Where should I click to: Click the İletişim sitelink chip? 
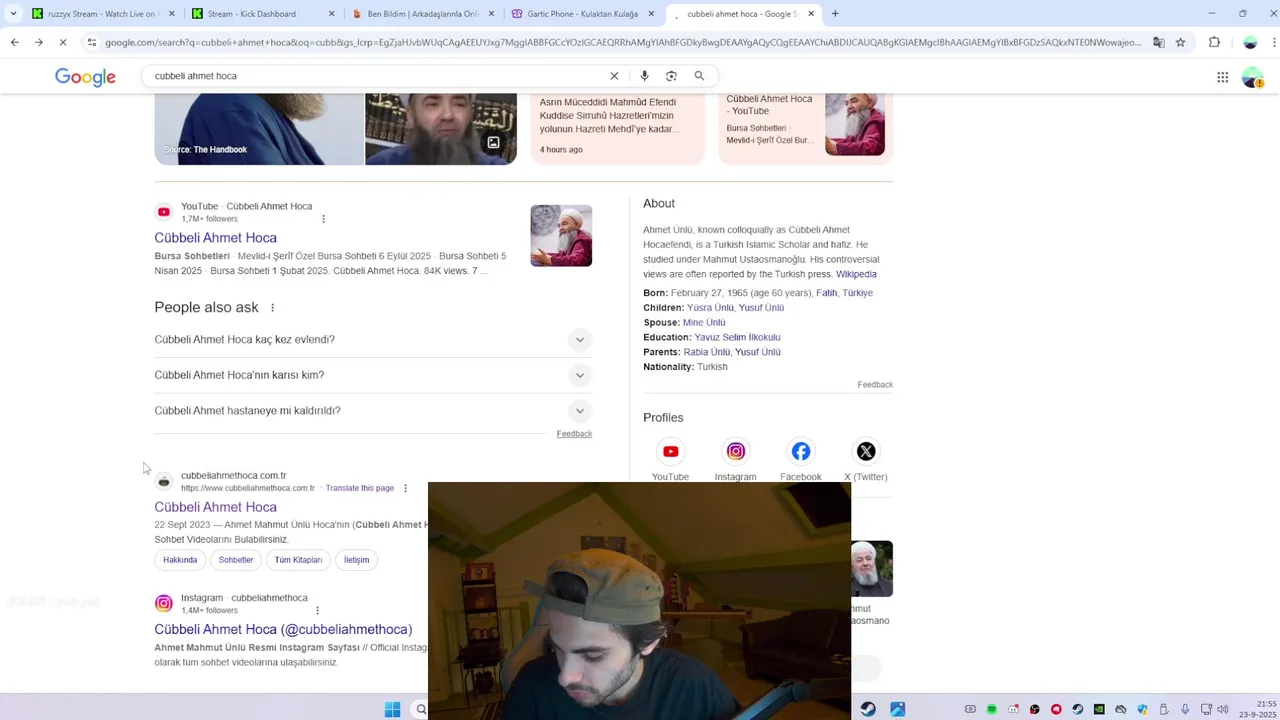pyautogui.click(x=356, y=560)
